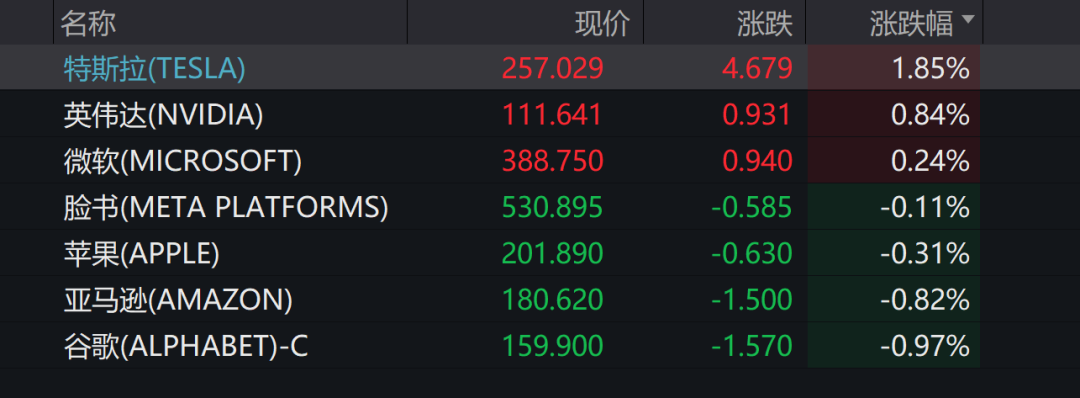
Task: Click Alphabet price 159.900
Action: point(552,346)
